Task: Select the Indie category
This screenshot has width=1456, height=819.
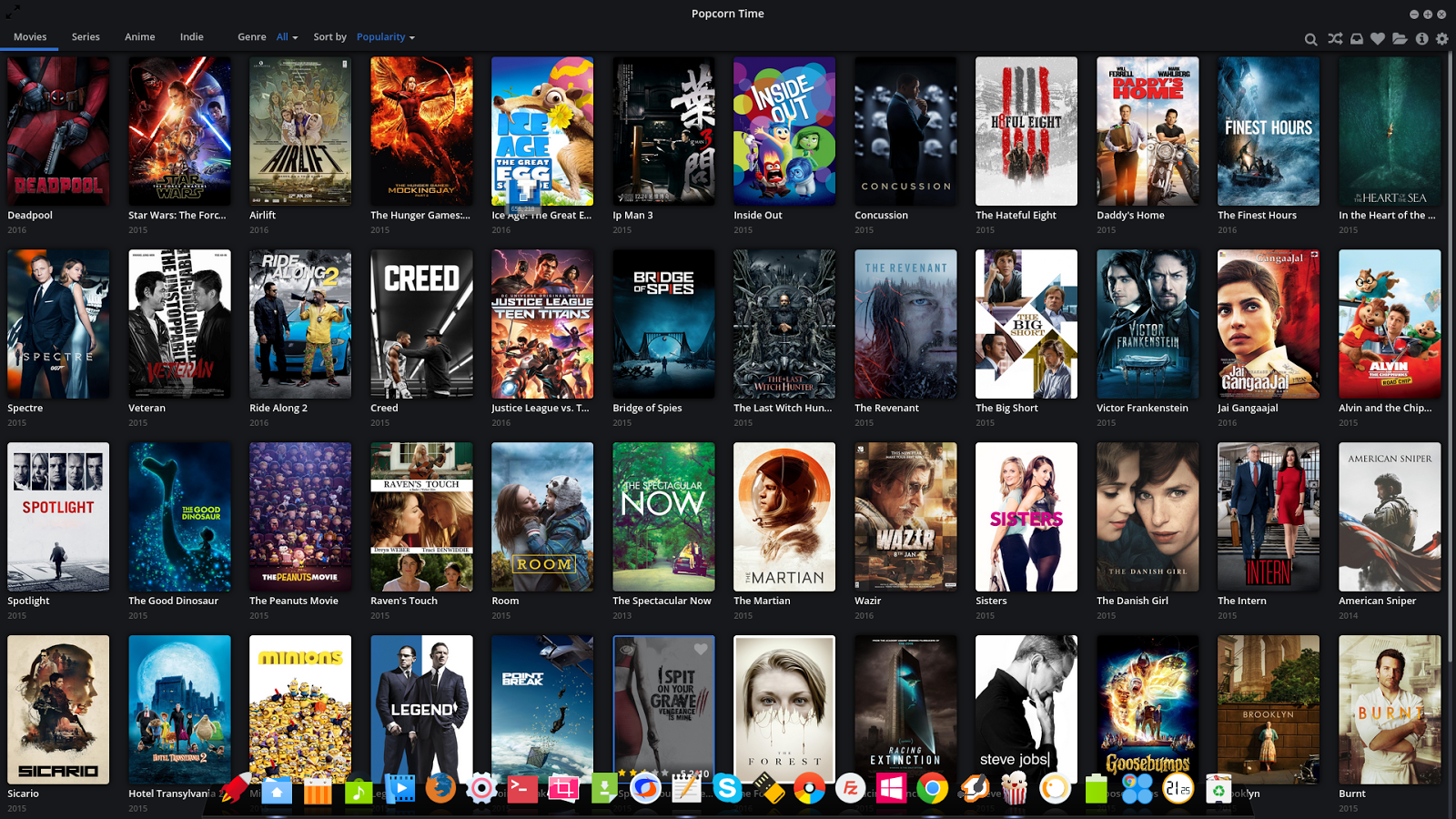Action: point(191,36)
